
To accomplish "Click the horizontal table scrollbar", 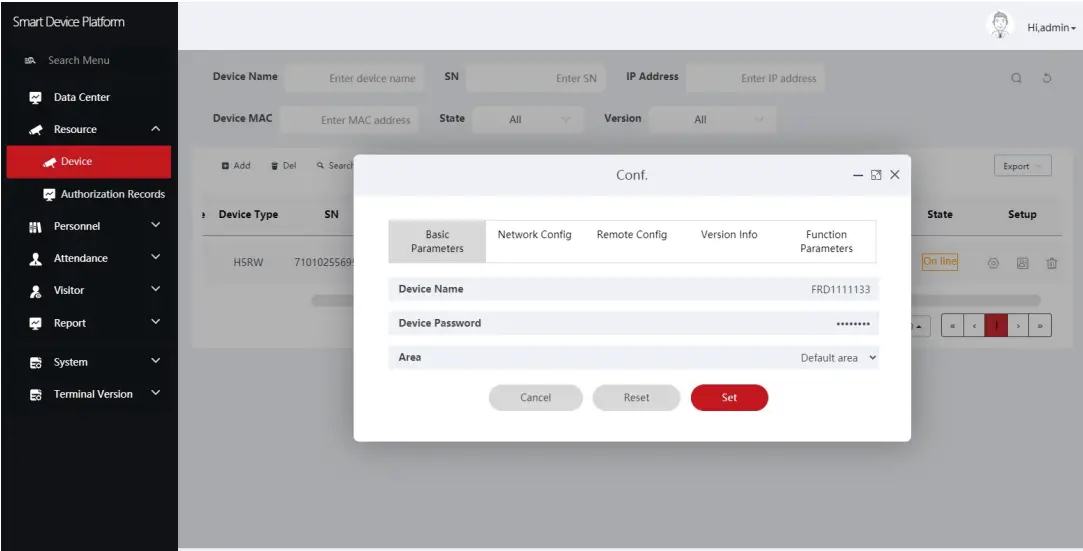I will 675,301.
